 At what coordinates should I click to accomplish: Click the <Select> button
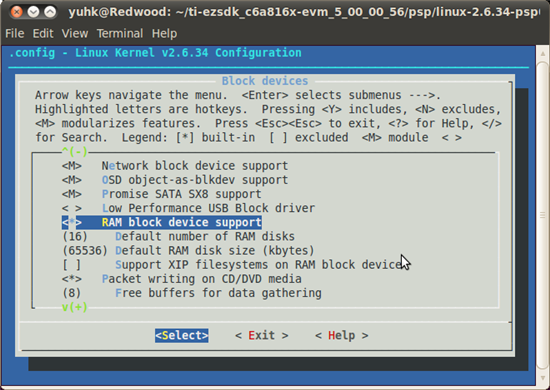click(182, 335)
